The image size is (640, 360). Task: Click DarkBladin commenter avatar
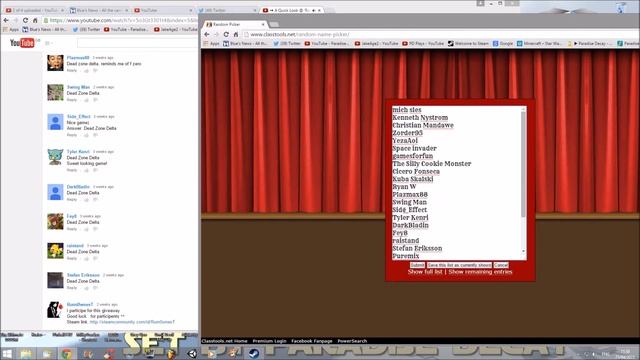click(55, 192)
